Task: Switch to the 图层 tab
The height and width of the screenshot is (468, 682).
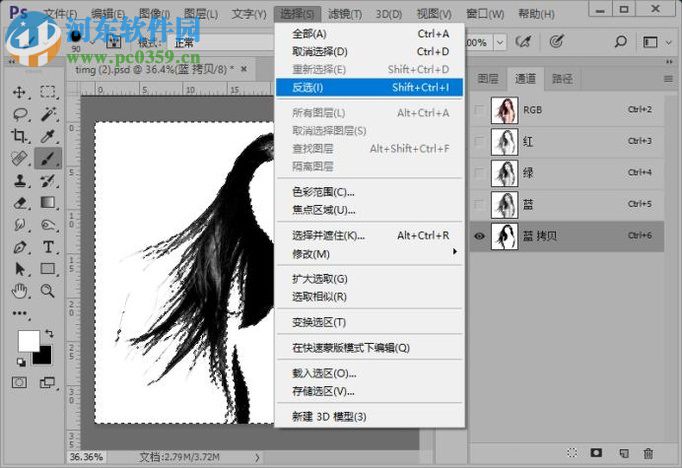Action: (488, 79)
